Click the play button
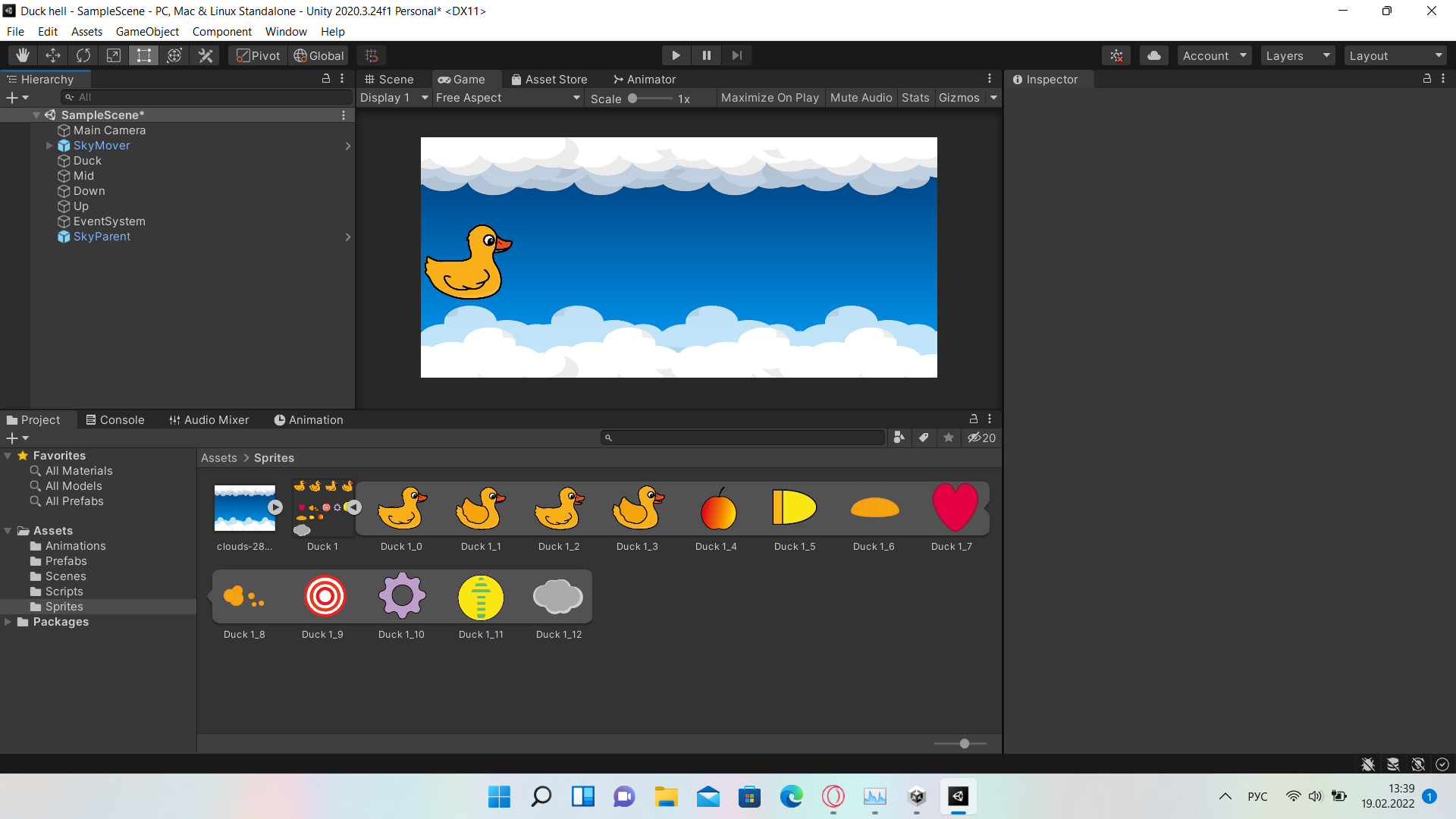Viewport: 1456px width, 819px height. click(x=676, y=55)
